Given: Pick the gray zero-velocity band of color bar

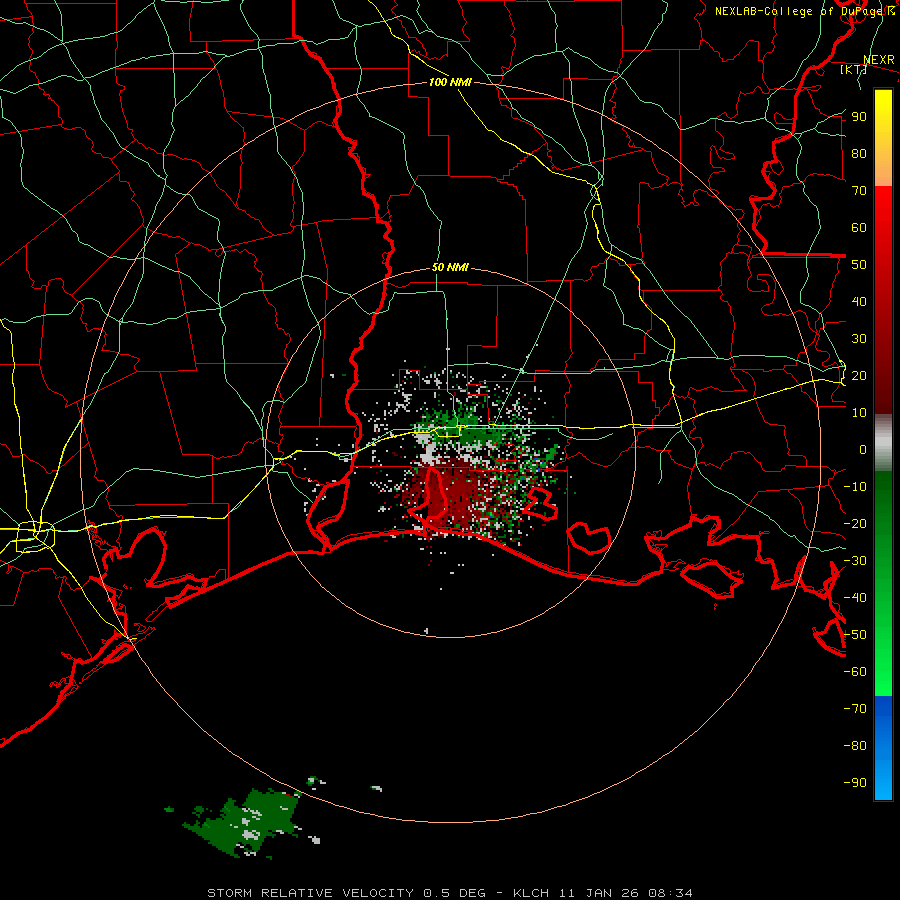Looking at the screenshot, I should [x=883, y=442].
